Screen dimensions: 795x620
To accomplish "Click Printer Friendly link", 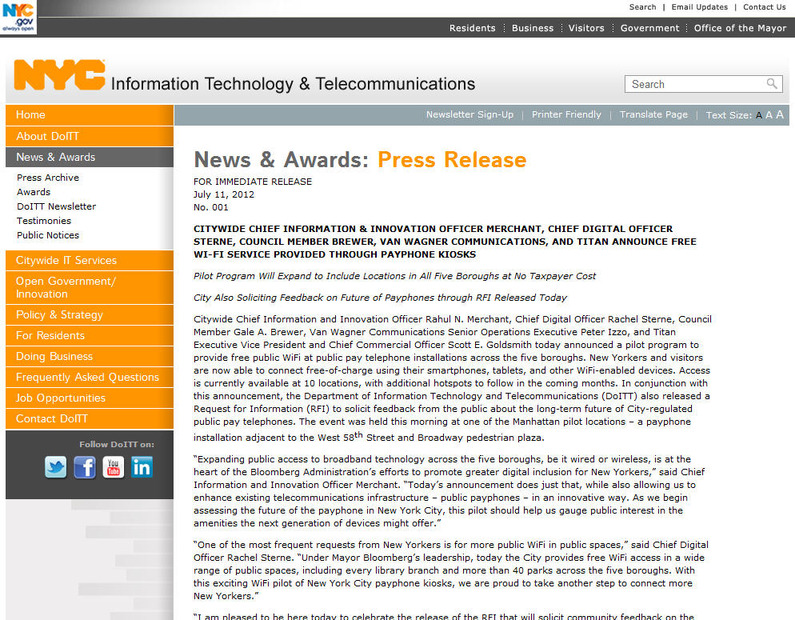I will [566, 115].
